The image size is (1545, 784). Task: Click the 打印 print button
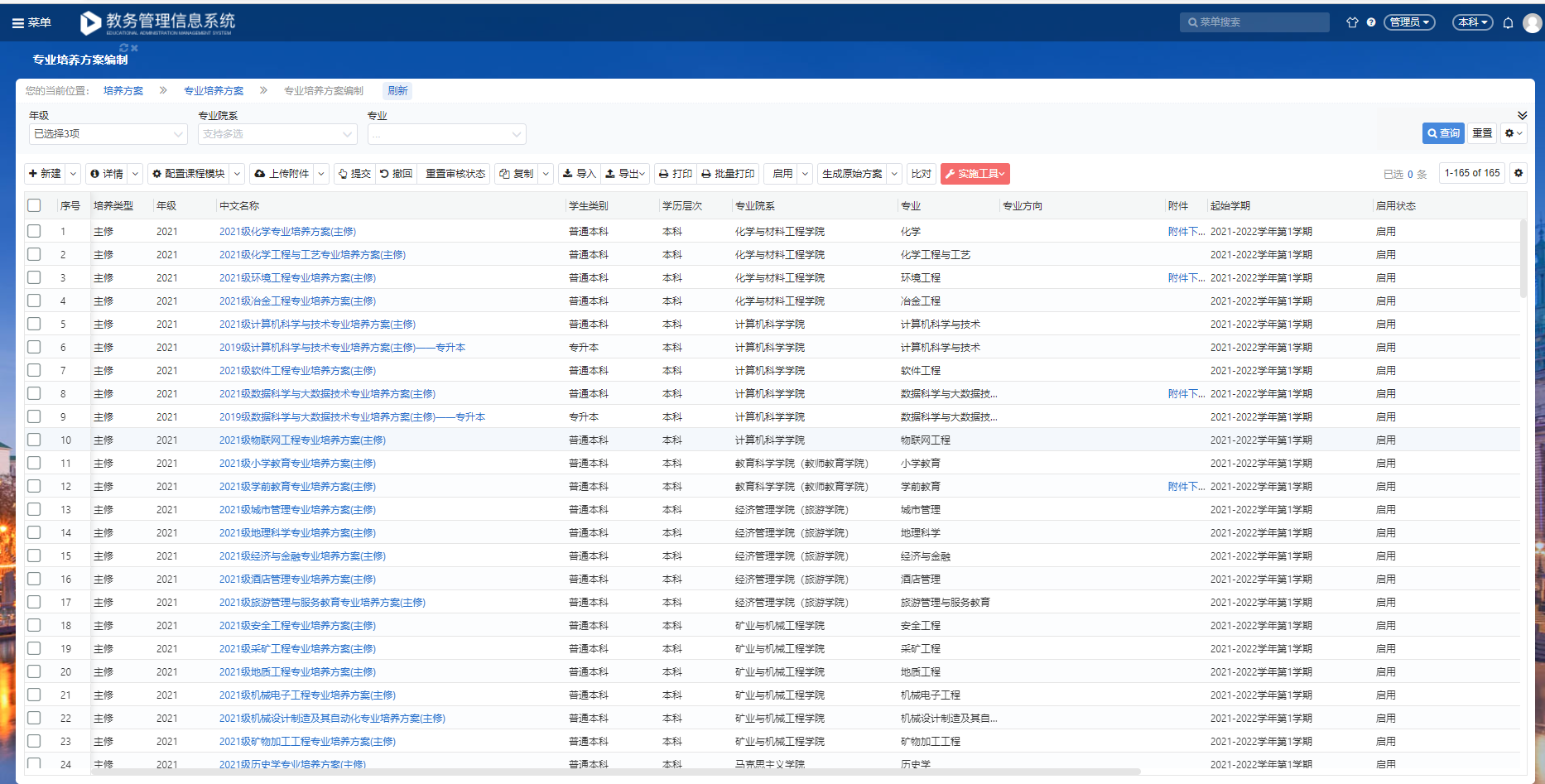point(675,174)
